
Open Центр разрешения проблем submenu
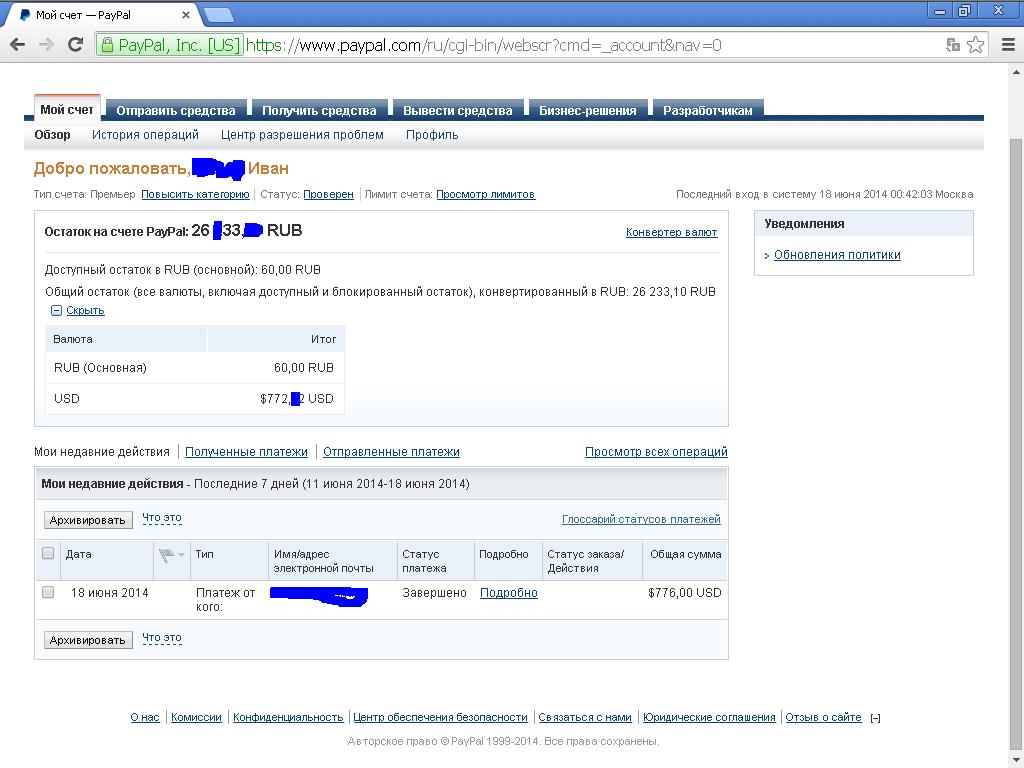click(x=302, y=135)
